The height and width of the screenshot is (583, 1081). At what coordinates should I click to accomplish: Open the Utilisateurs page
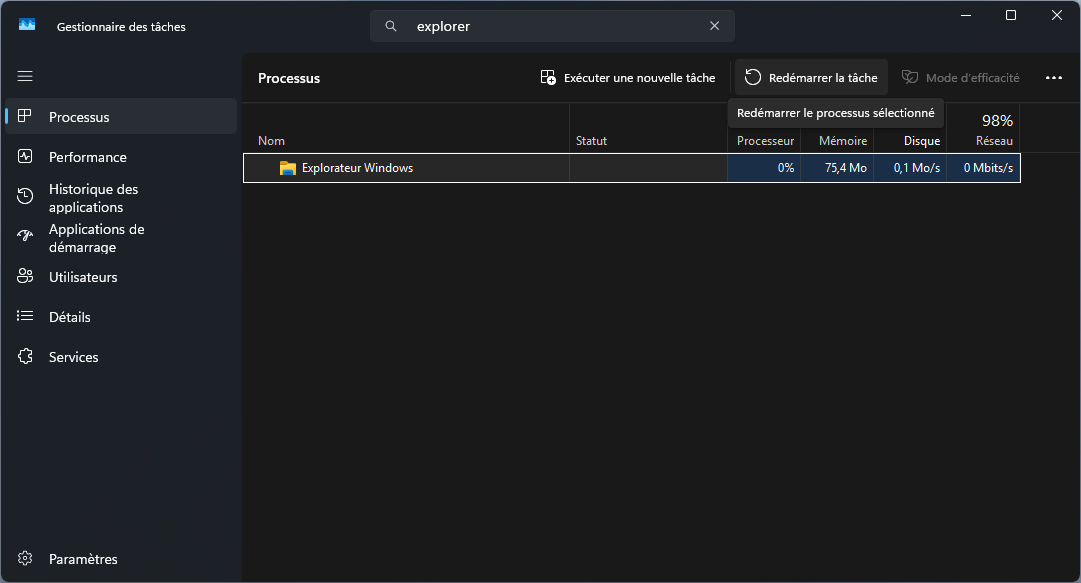tap(83, 277)
